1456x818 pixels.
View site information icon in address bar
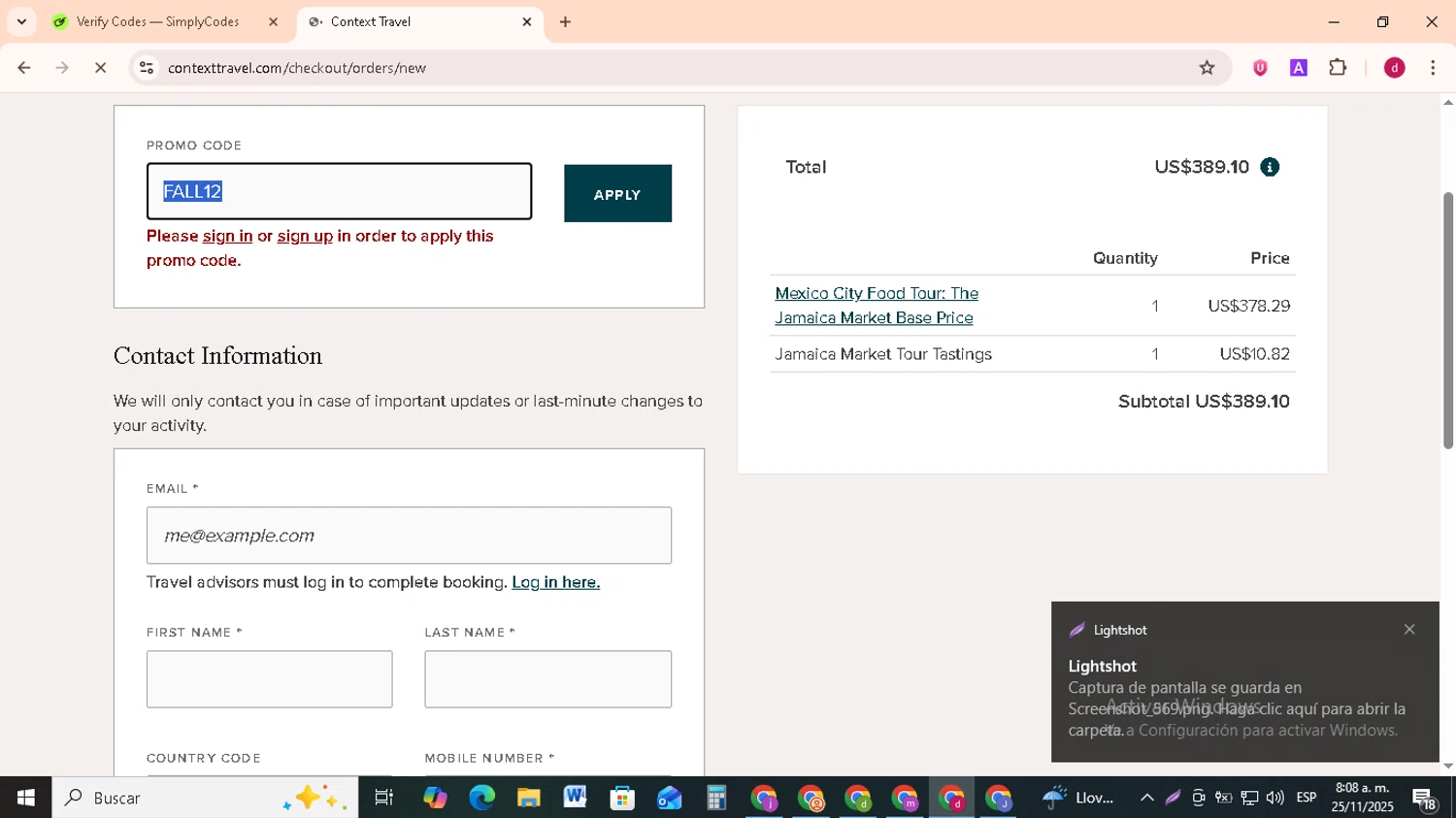coord(147,68)
